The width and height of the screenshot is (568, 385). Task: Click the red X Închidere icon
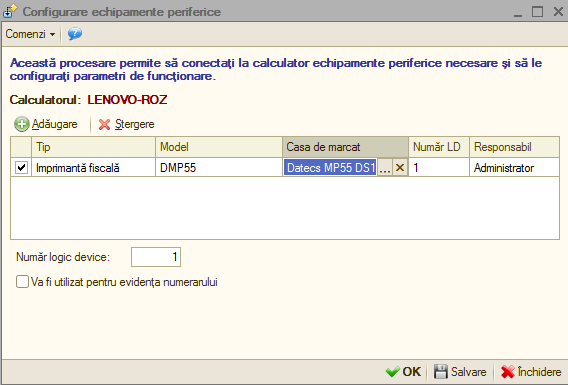coord(508,372)
